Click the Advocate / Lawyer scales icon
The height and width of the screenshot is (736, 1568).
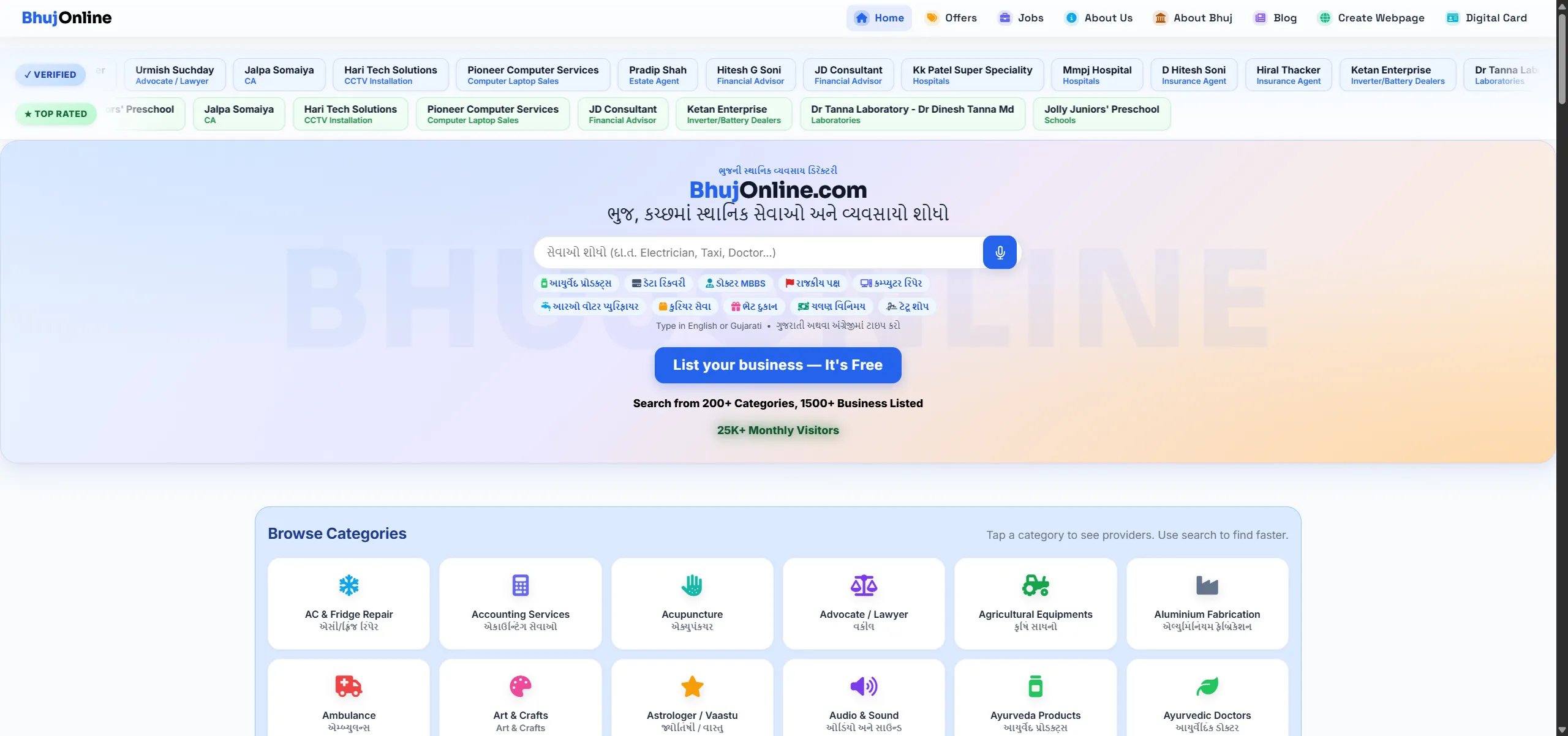(x=864, y=585)
